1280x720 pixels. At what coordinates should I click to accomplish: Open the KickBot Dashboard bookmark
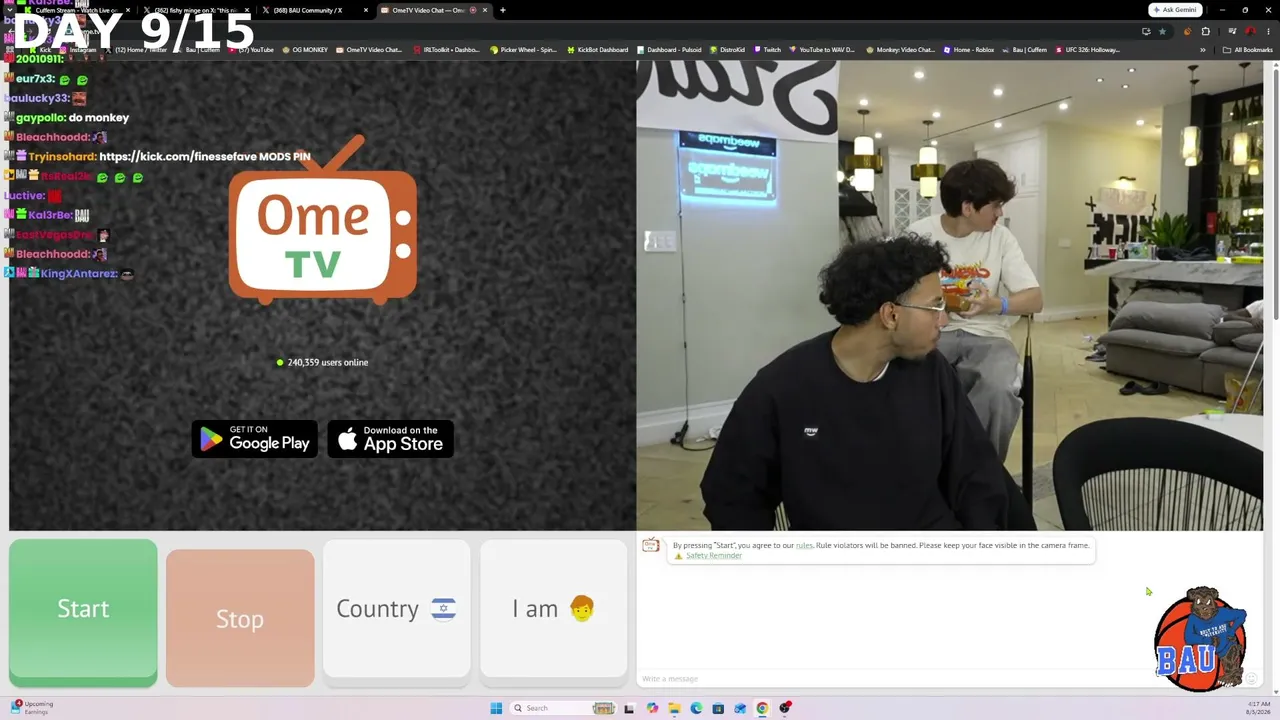point(598,50)
